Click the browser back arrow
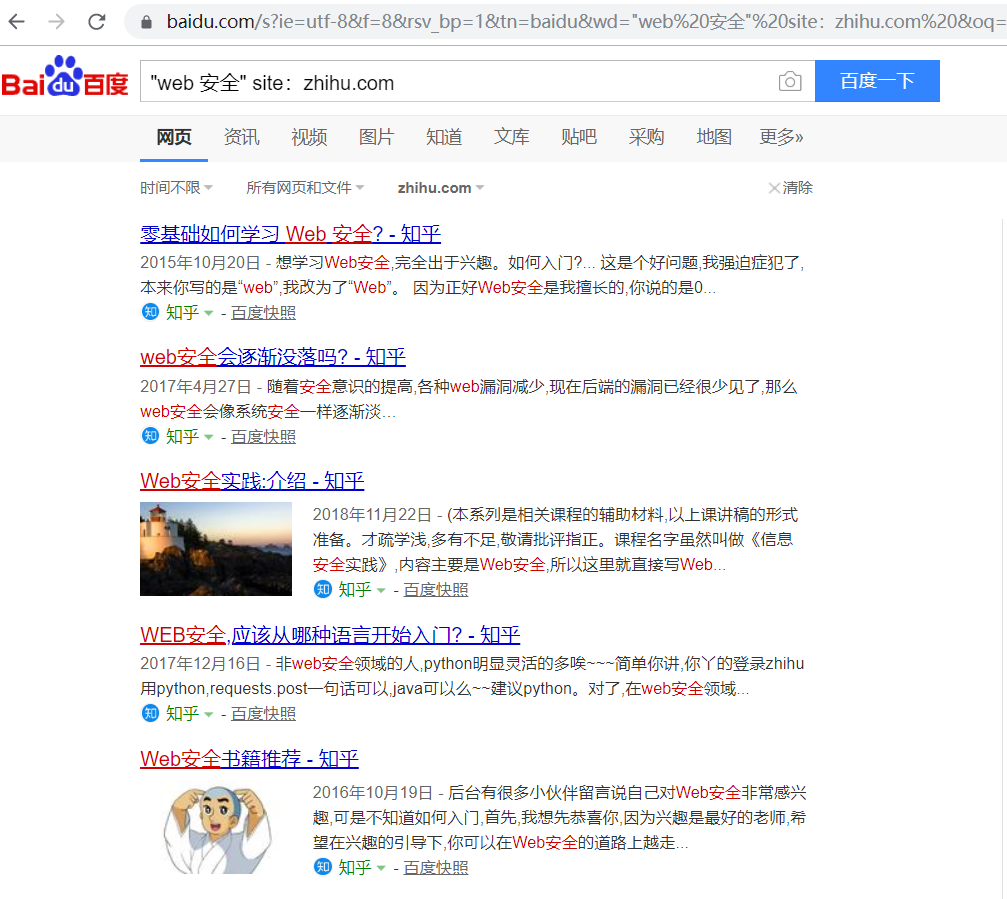 pos(17,22)
